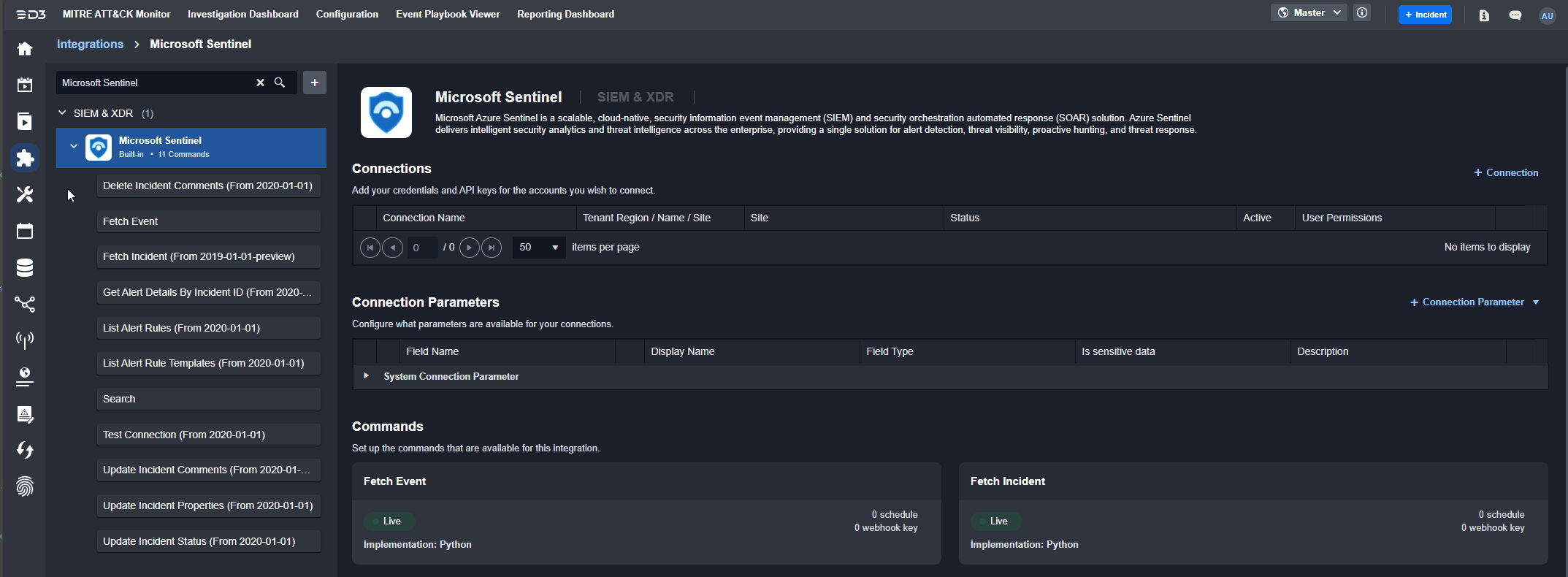Open the Investigation Dashboard tab
The width and height of the screenshot is (1568, 577).
242,14
